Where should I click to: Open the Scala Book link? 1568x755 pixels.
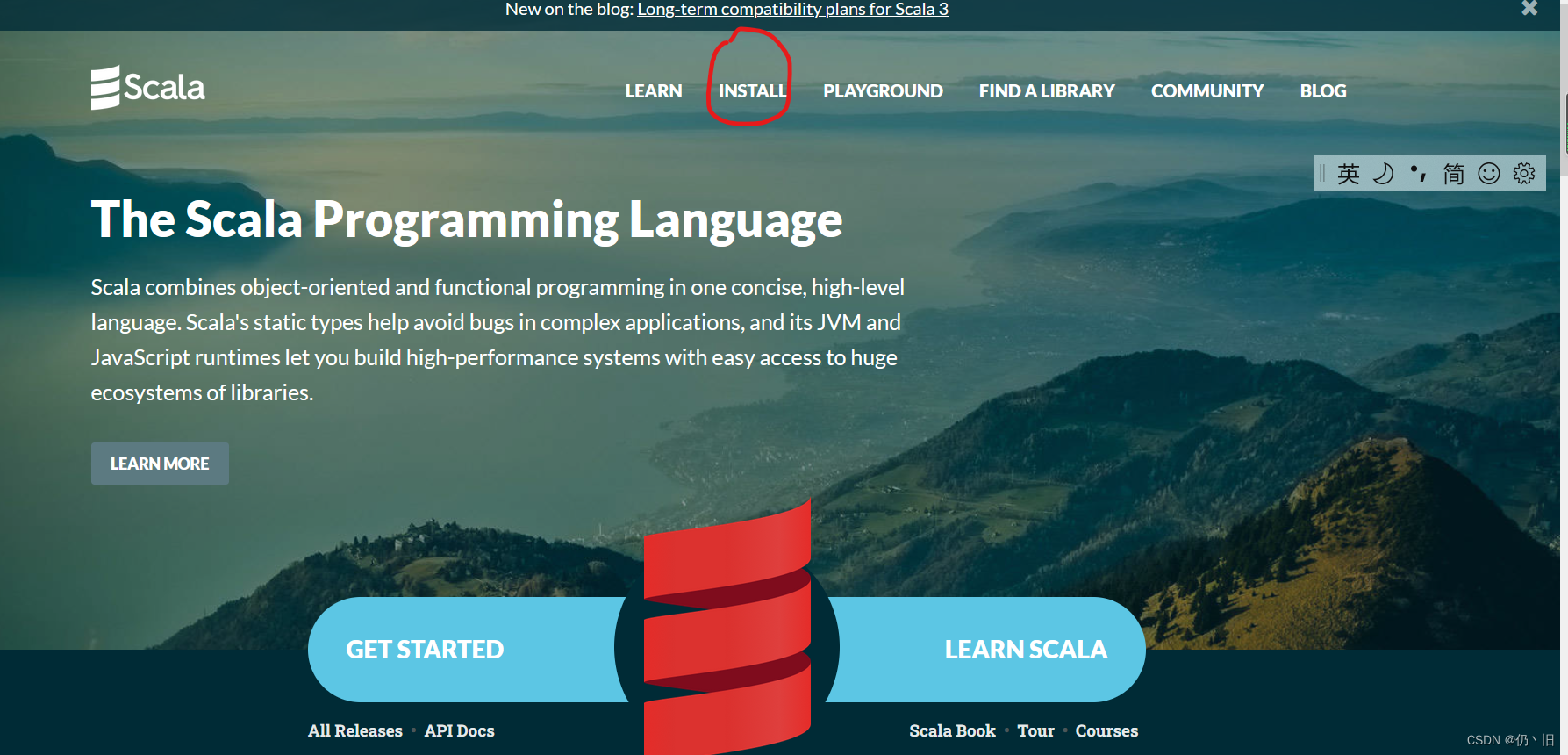click(952, 730)
